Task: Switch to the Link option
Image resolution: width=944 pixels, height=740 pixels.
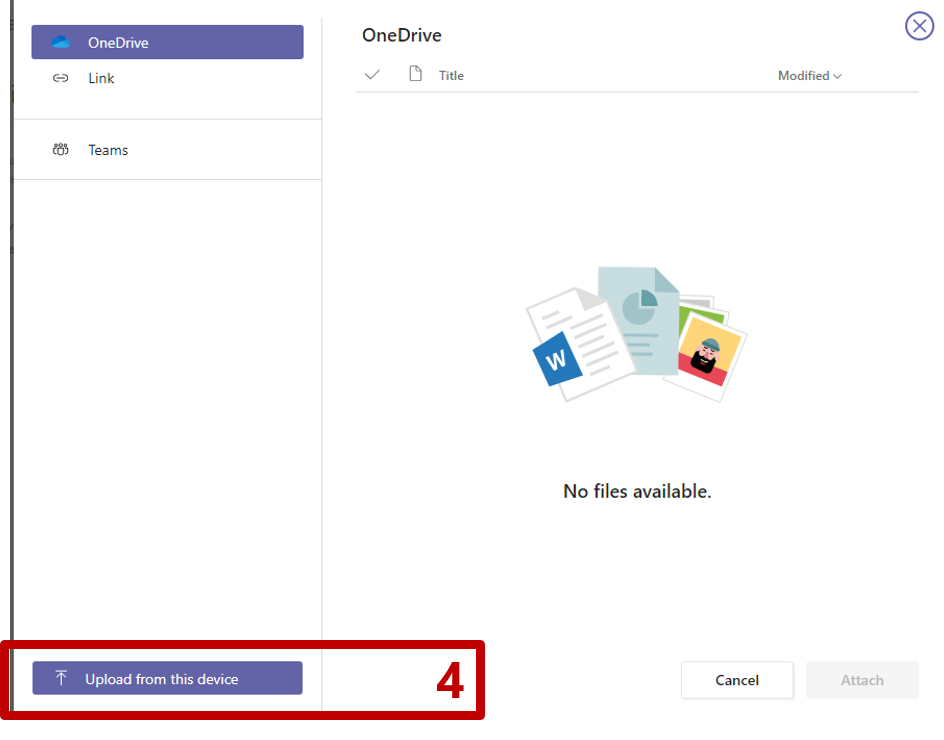Action: (x=101, y=78)
